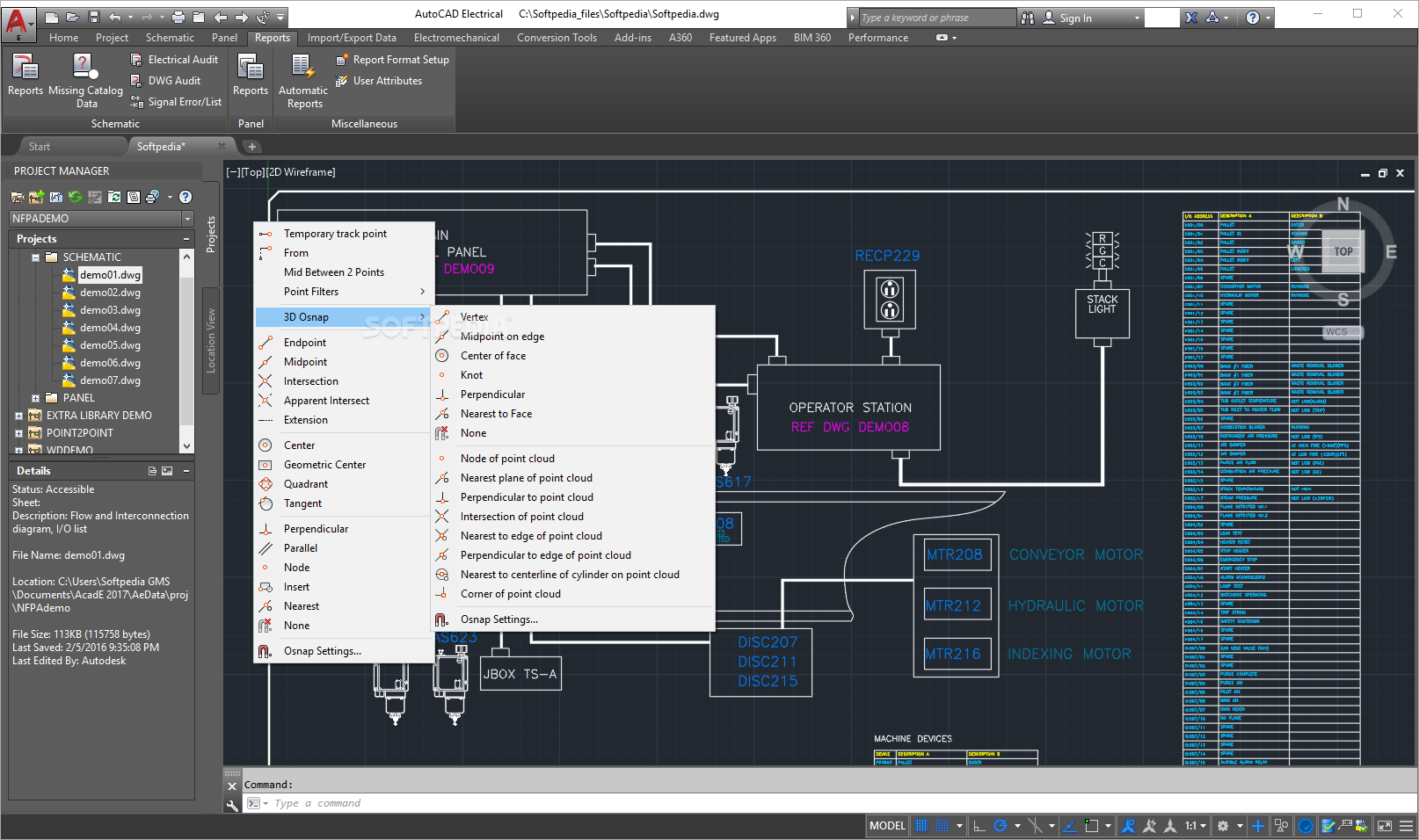Open Automatic Reports

303,81
